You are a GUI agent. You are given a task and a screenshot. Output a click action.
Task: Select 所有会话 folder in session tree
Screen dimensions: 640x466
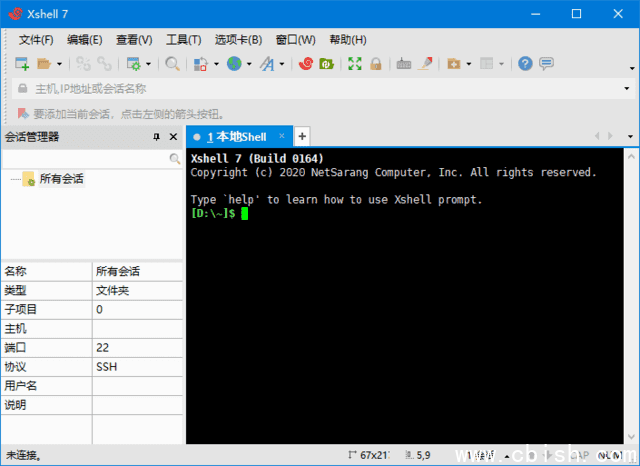point(60,179)
